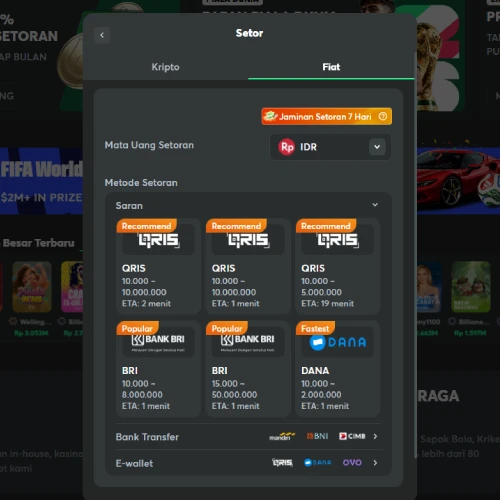Select the QRIS option with ETA 2 menit
The image size is (500, 500).
(x=158, y=266)
